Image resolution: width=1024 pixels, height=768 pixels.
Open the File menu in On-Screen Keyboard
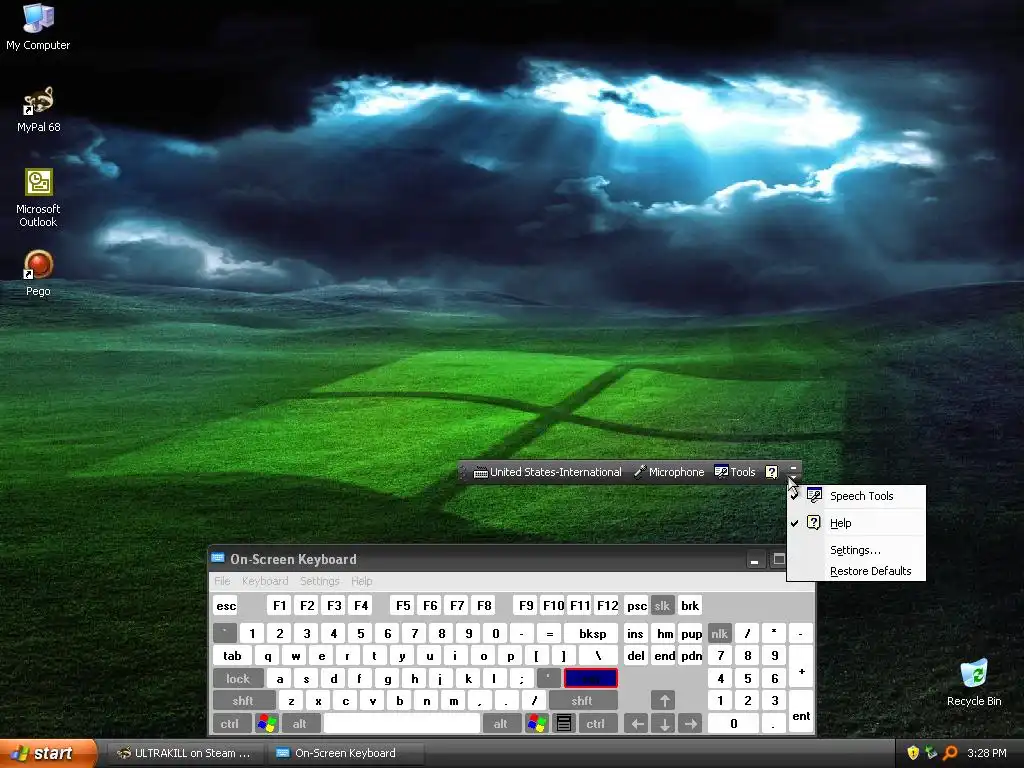point(222,581)
